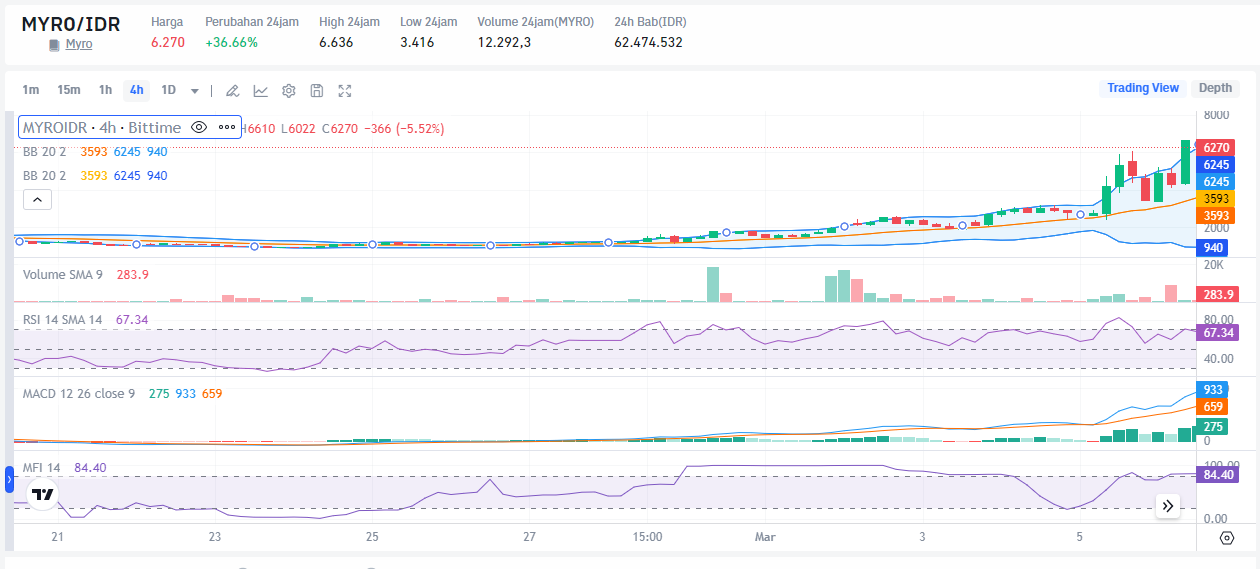This screenshot has width=1260, height=569.
Task: Open the MYROIDR legend more-options dots
Action: click(x=227, y=127)
